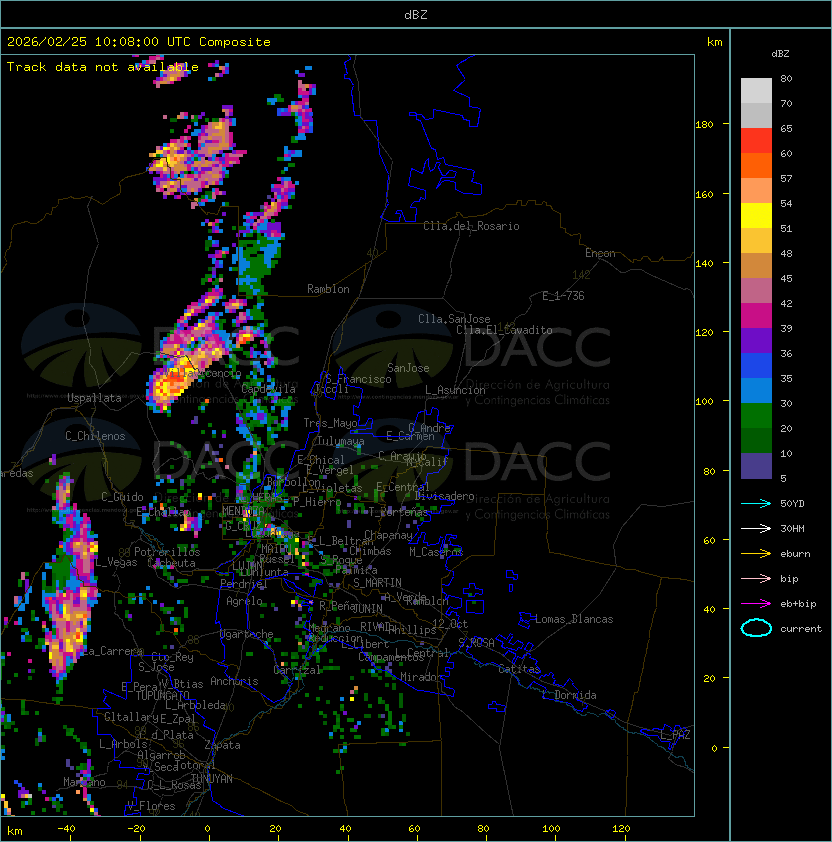Pick the light gray 70–80 dBZ swatch
This screenshot has height=842, width=832.
click(x=756, y=90)
